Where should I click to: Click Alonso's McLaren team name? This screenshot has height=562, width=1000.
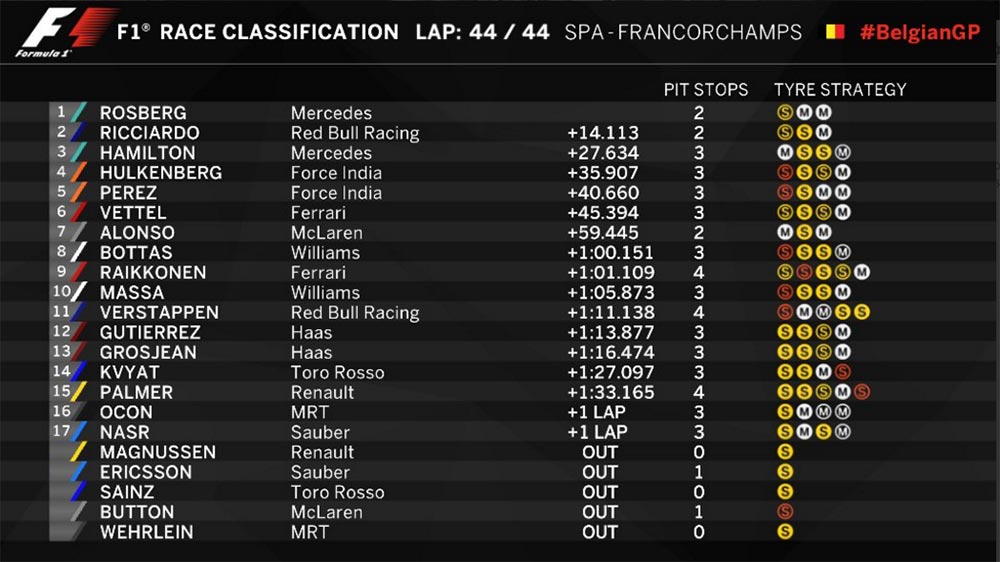coord(327,233)
